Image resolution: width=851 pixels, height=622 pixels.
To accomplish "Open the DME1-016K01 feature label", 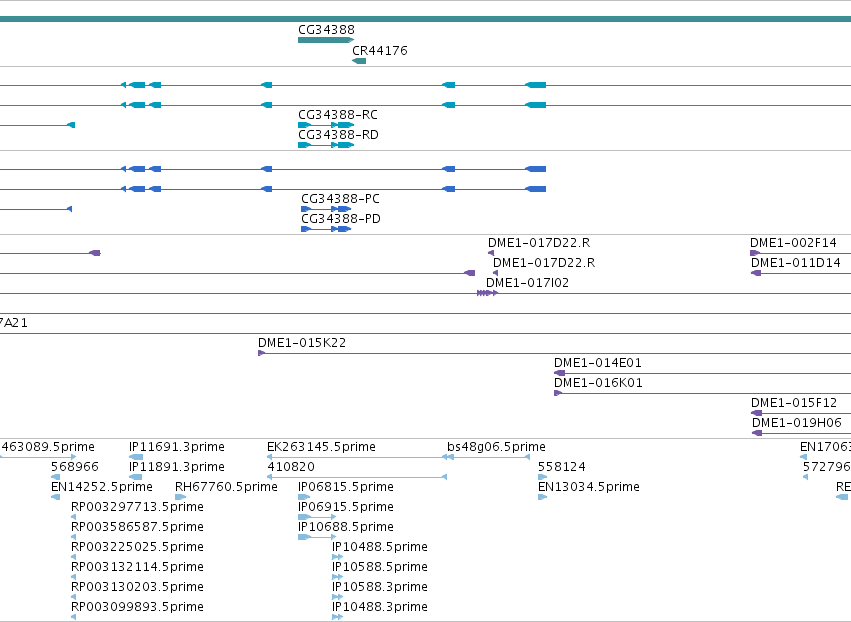I will point(598,383).
